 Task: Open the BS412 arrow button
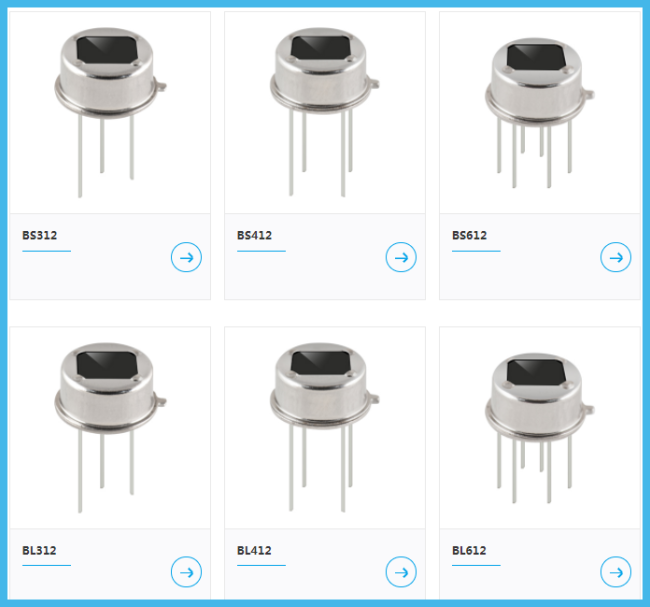pyautogui.click(x=401, y=257)
